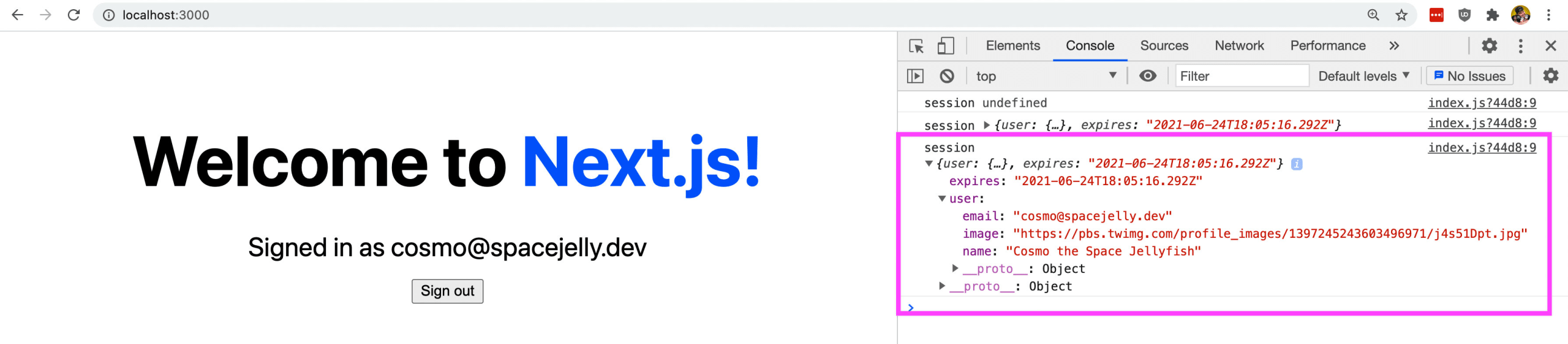Open the top JavaScript context dropdown

[x=1046, y=76]
